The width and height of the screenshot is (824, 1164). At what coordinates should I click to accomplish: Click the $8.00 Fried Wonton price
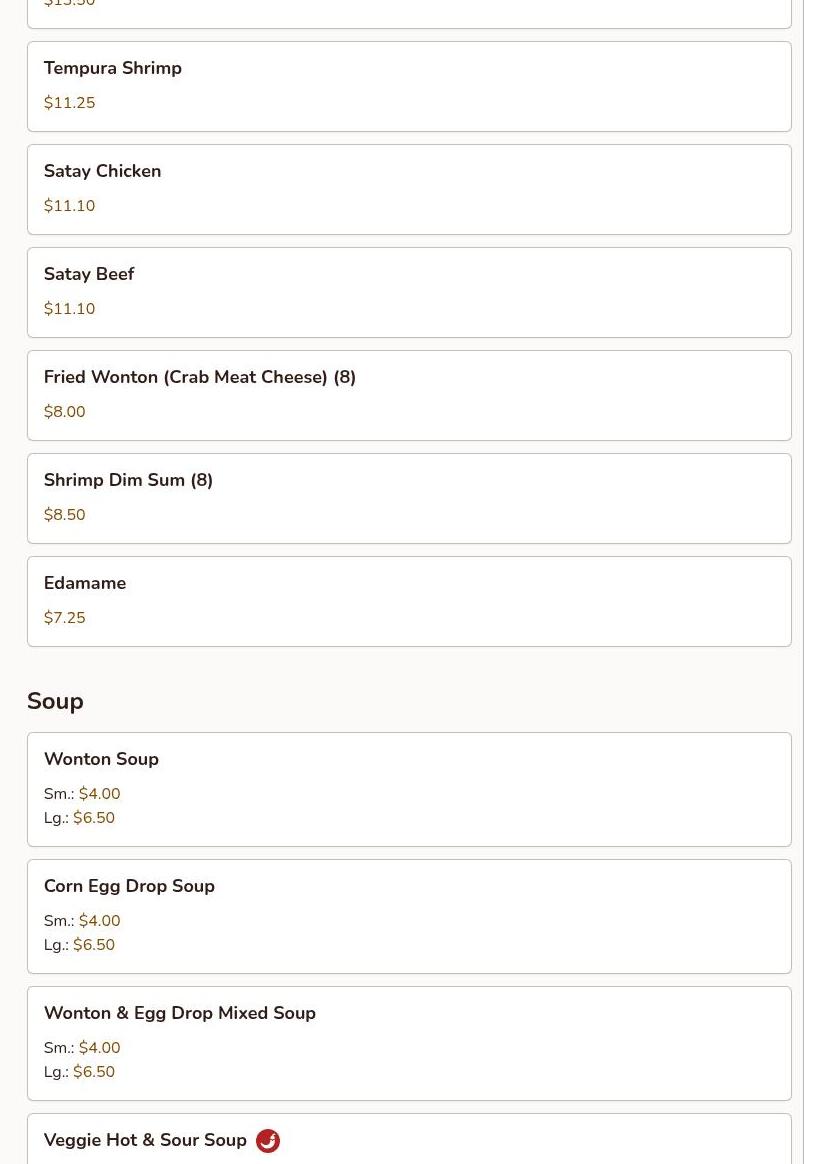tap(64, 412)
